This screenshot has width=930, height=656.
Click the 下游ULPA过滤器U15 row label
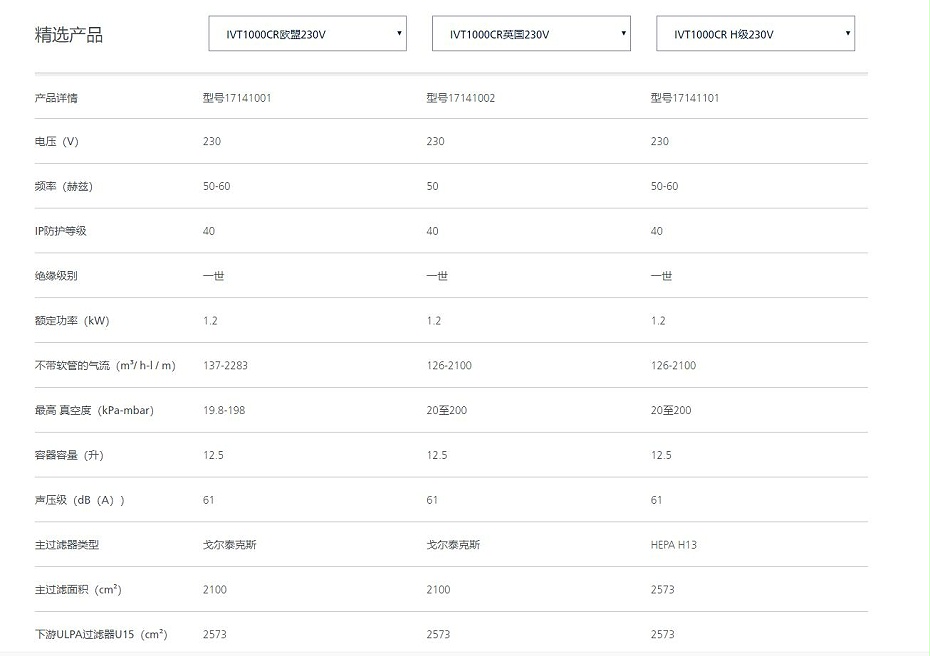coord(101,634)
